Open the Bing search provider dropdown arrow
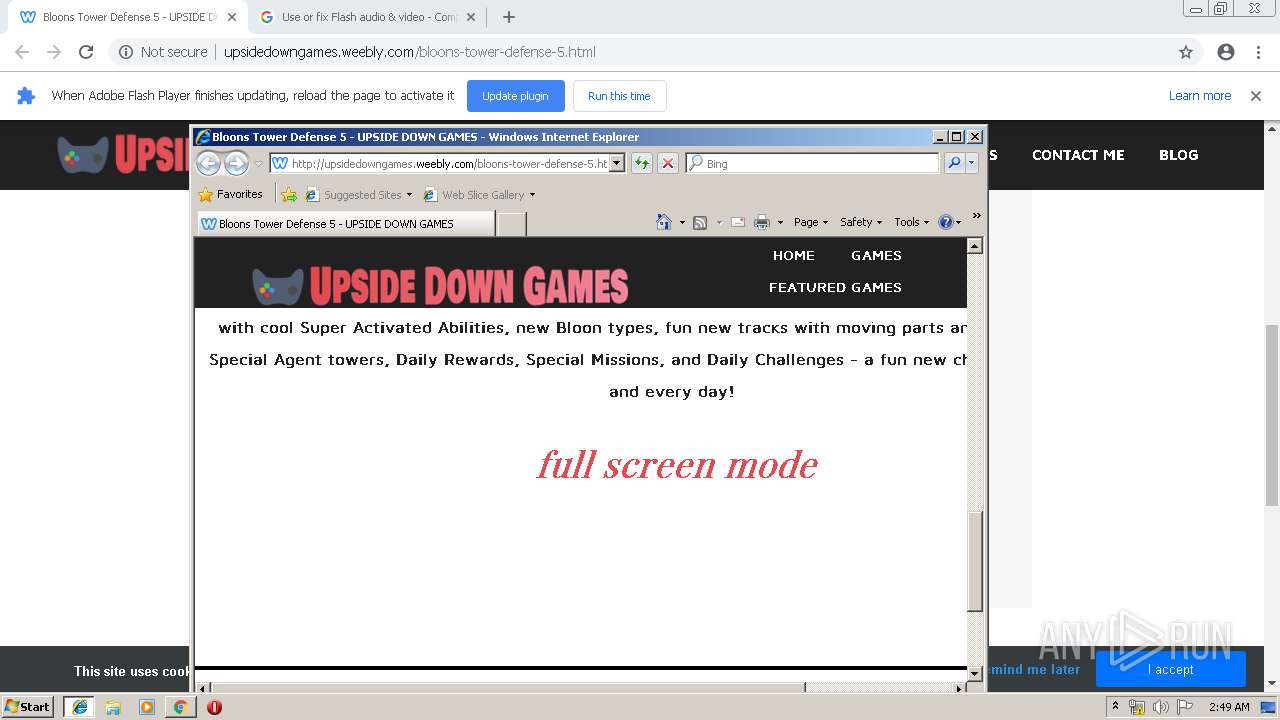This screenshot has width=1280, height=720. coord(971,163)
